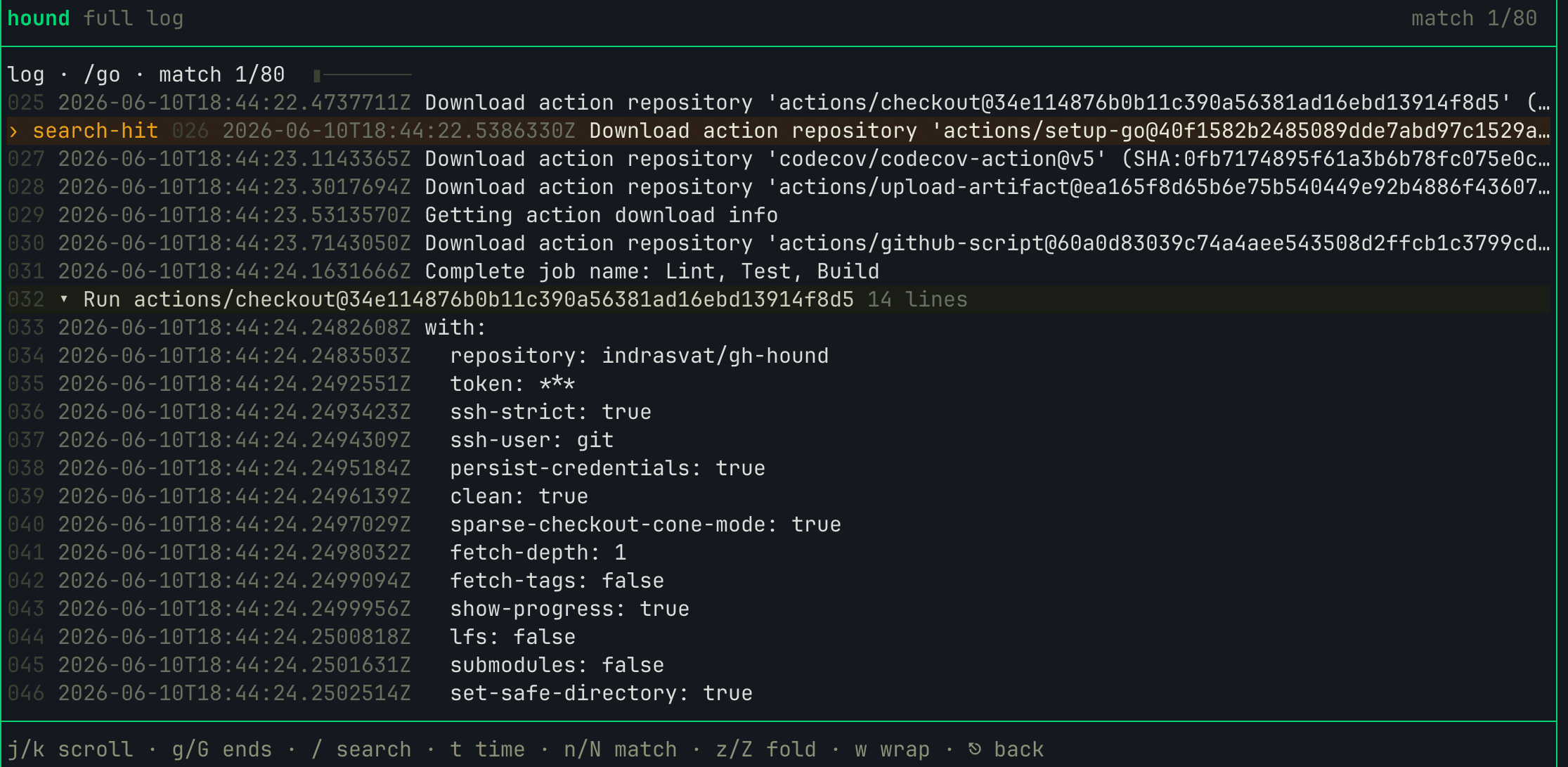The width and height of the screenshot is (1568, 767).
Task: Click the '14 lines' fold count label
Action: tap(917, 299)
